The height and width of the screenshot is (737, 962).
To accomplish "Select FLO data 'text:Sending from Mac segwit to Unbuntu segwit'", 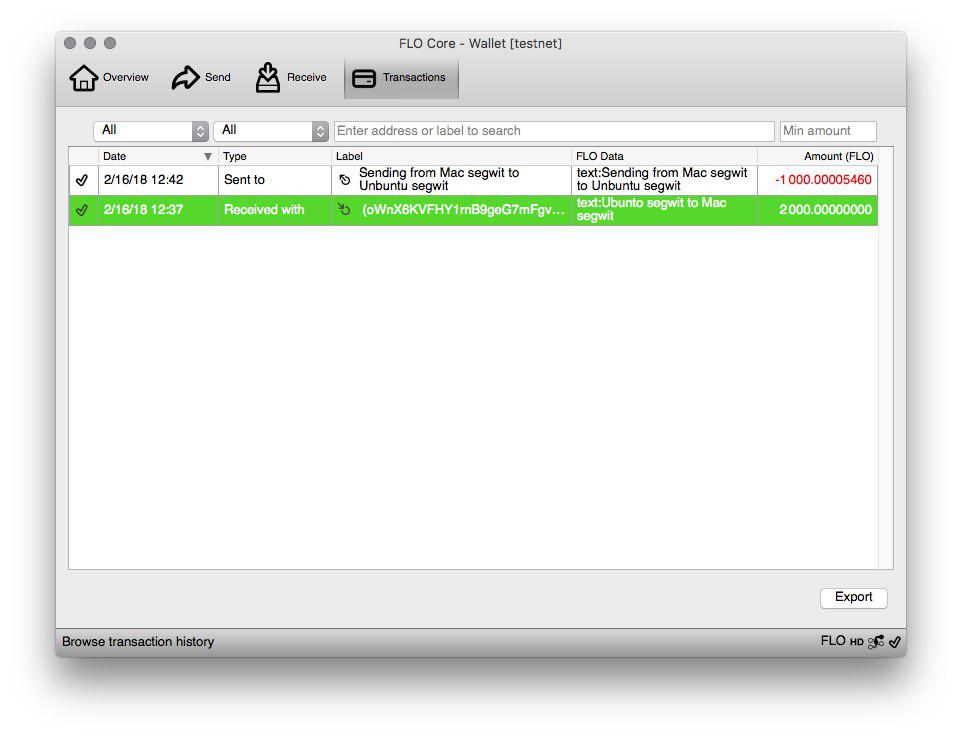I will coord(662,179).
